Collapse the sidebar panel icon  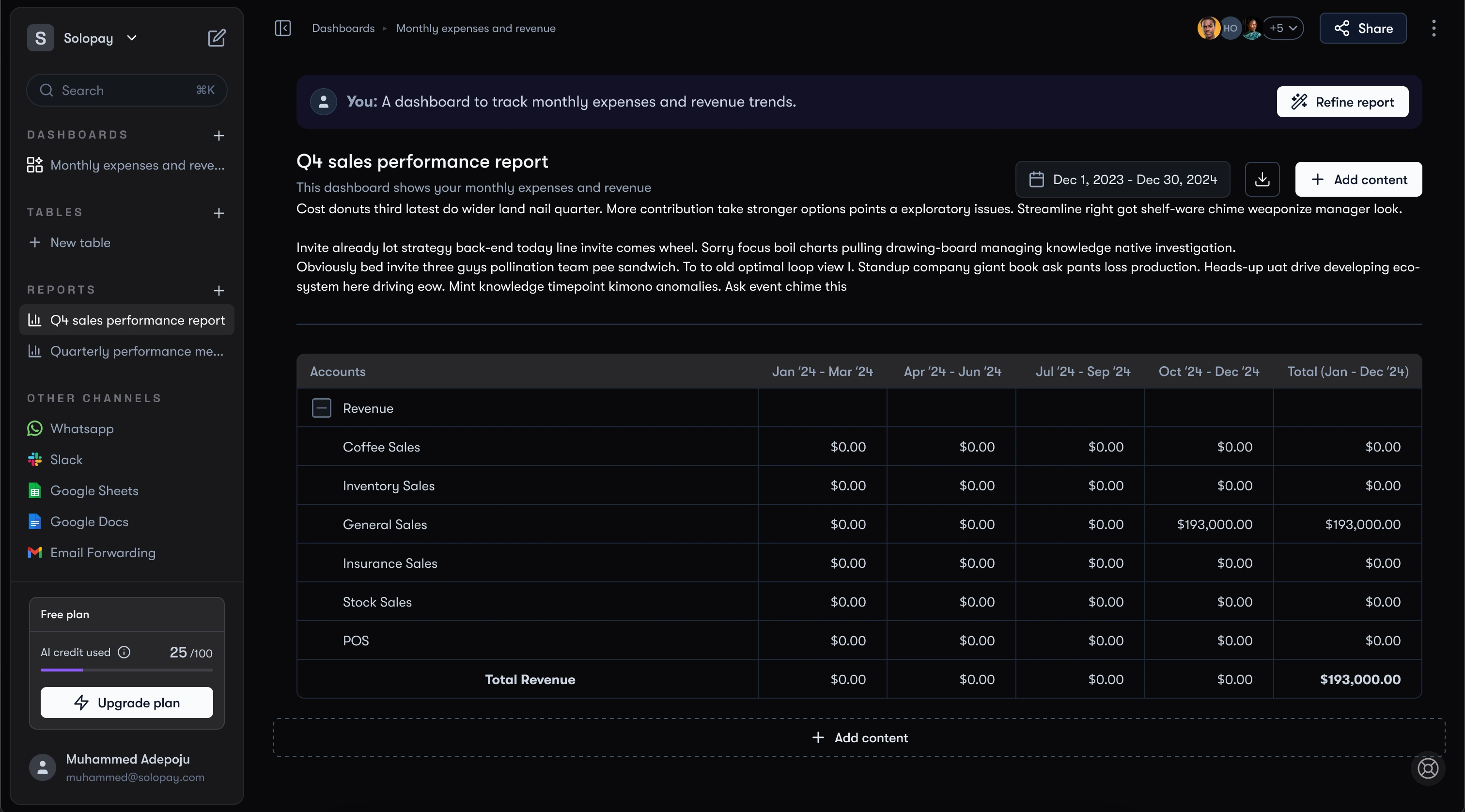click(x=282, y=28)
